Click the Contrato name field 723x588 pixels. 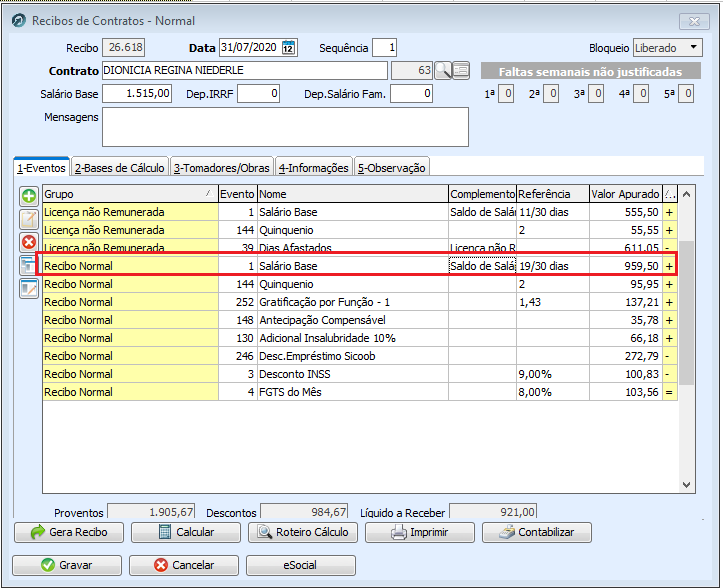click(x=245, y=71)
